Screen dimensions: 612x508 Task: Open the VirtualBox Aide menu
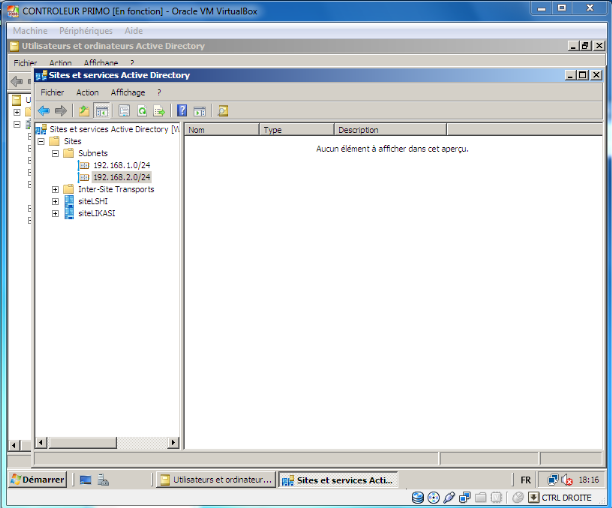pyautogui.click(x=133, y=31)
